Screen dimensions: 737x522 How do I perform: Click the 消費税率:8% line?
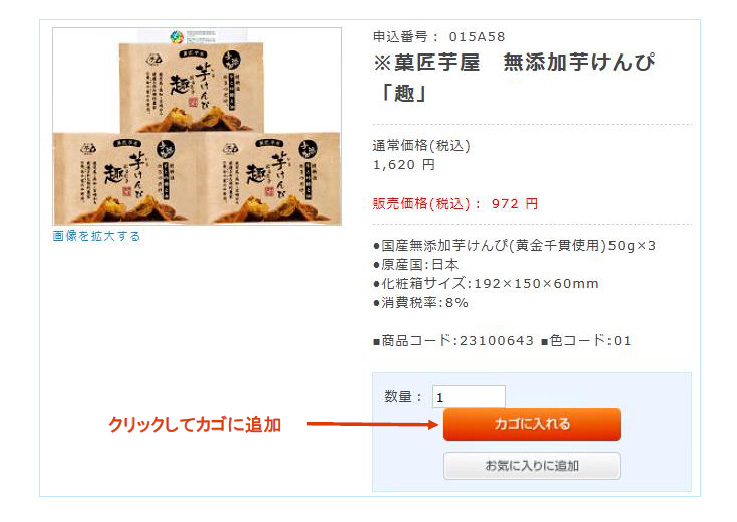click(421, 303)
